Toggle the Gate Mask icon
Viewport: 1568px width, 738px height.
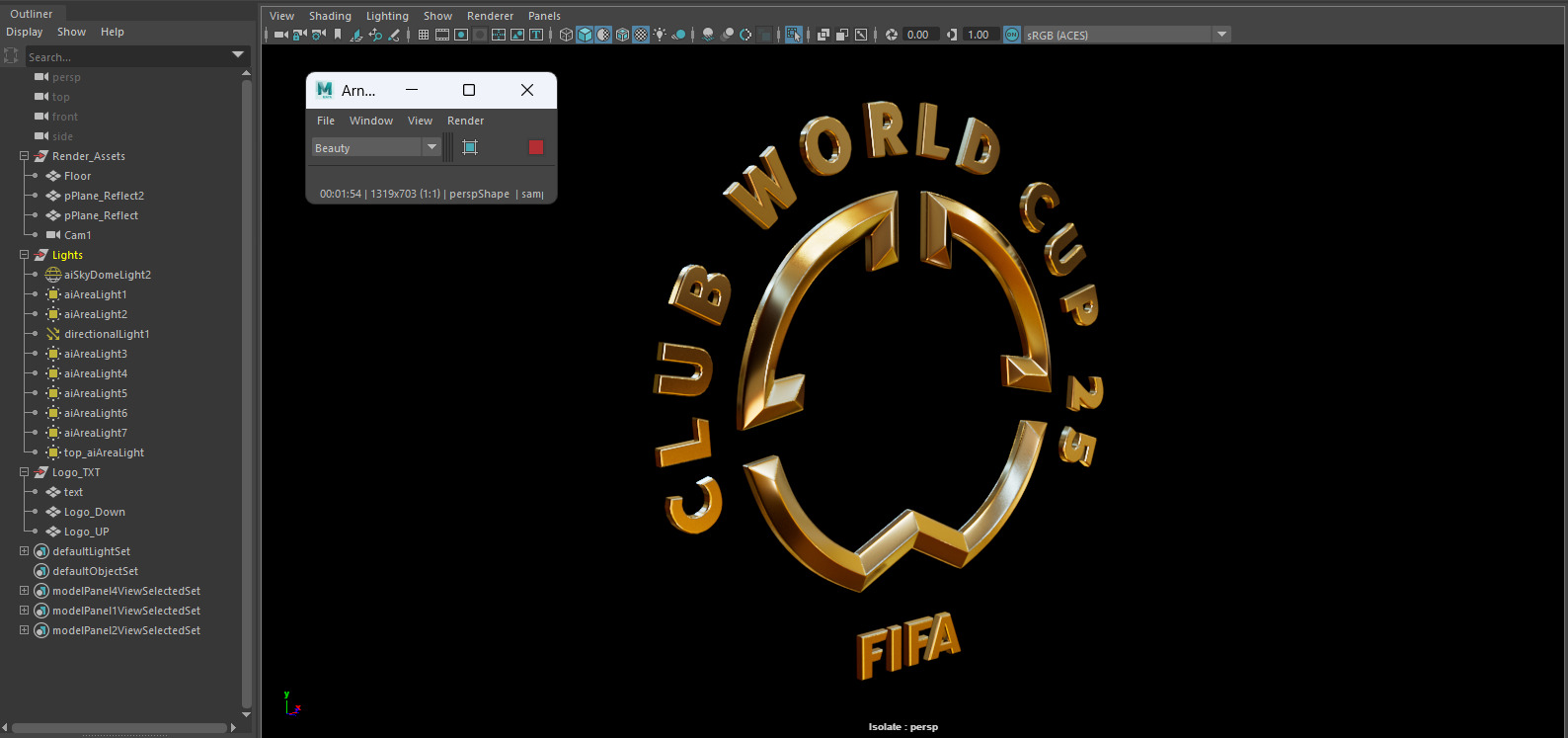[x=480, y=35]
